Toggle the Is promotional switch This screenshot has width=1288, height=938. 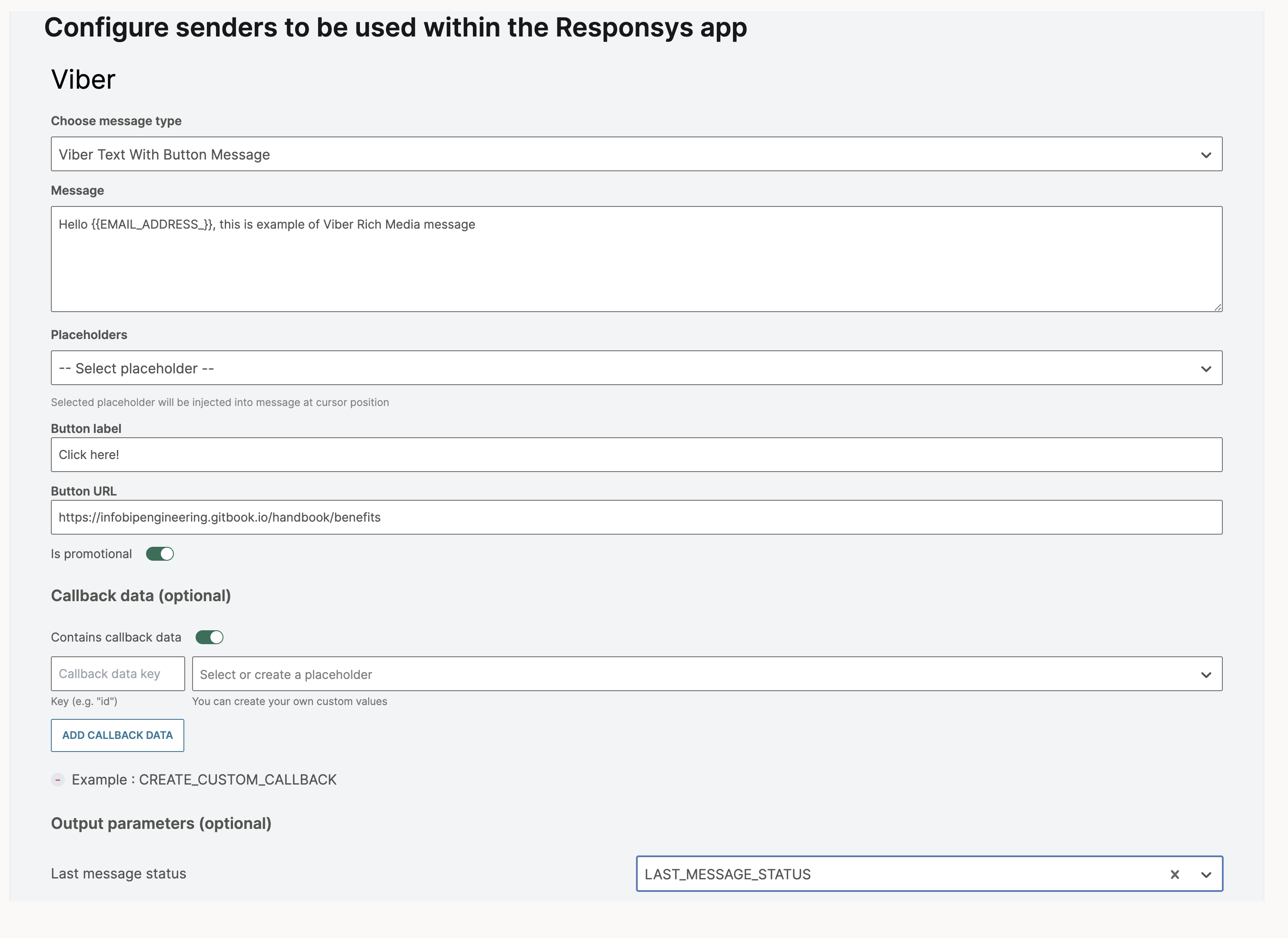(x=160, y=554)
